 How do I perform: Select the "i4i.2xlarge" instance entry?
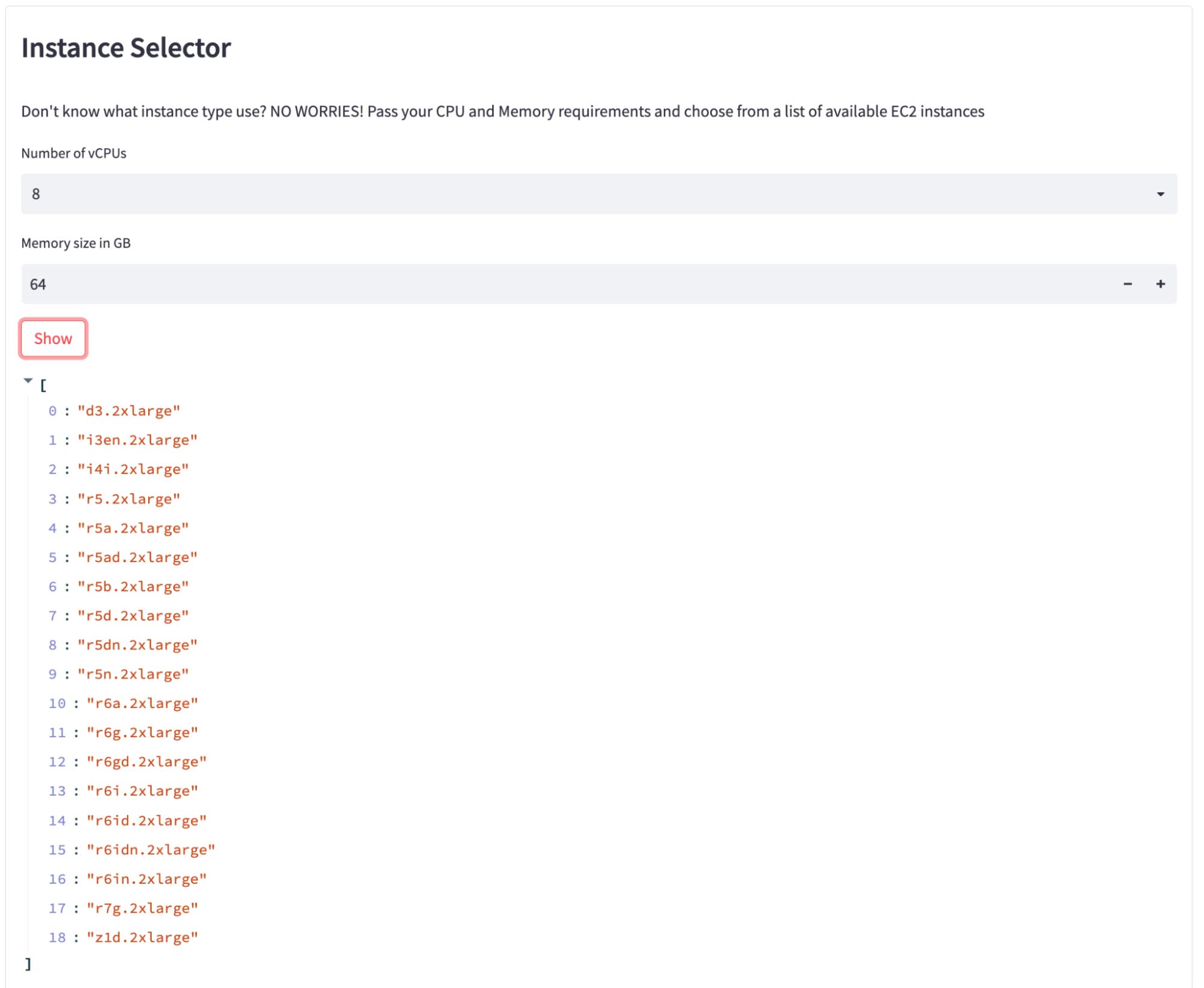(133, 469)
